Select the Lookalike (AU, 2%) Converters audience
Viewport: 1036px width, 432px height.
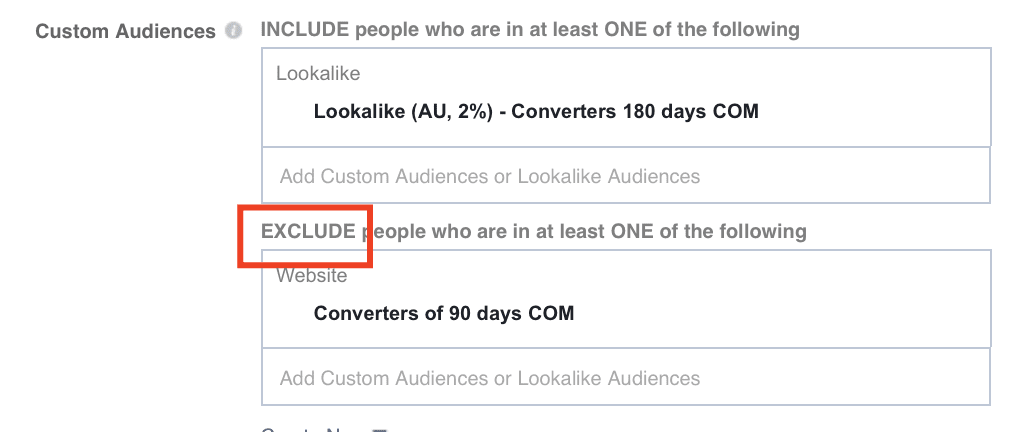click(x=536, y=111)
